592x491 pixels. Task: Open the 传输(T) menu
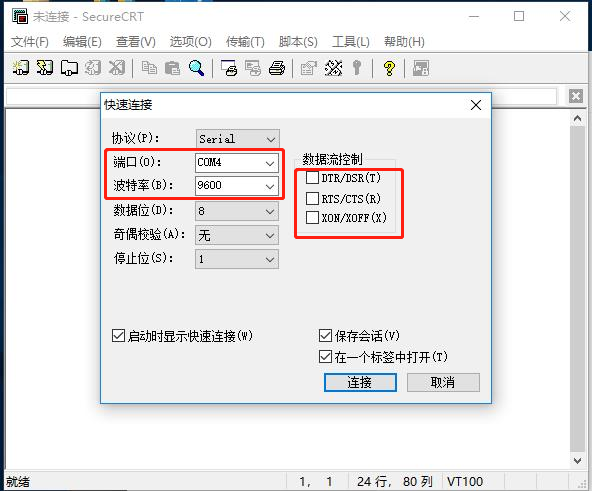(245, 42)
